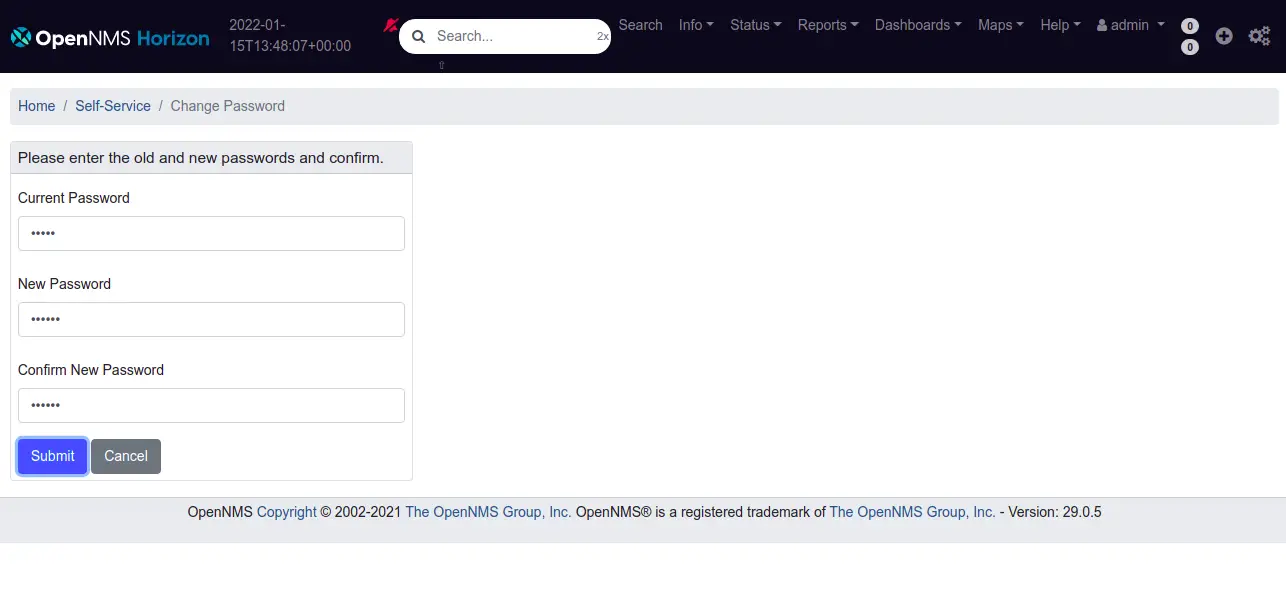Expand the Dashboards dropdown menu
This screenshot has height=606, width=1286.
(x=918, y=25)
